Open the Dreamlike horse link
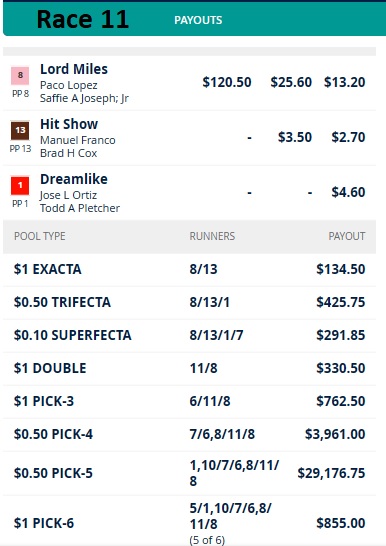 74,179
